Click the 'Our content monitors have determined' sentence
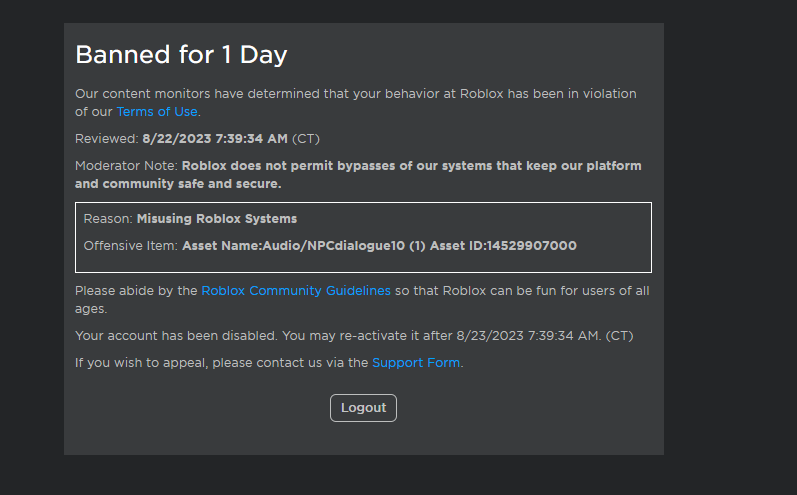 tap(356, 103)
